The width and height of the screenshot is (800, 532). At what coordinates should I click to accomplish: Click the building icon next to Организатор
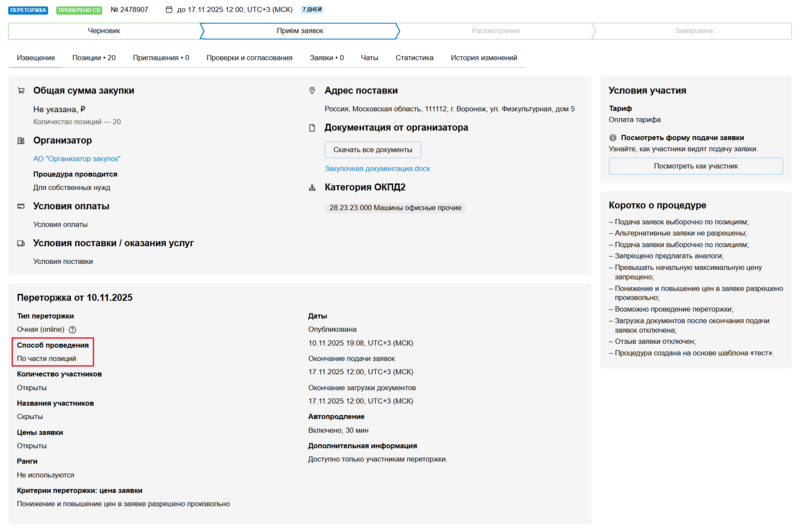pos(22,141)
